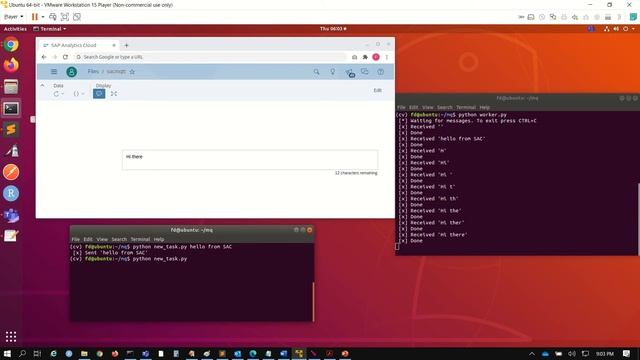Click Files breadcrumb in SAC header
Viewport: 640px width, 360px height.
93,71
